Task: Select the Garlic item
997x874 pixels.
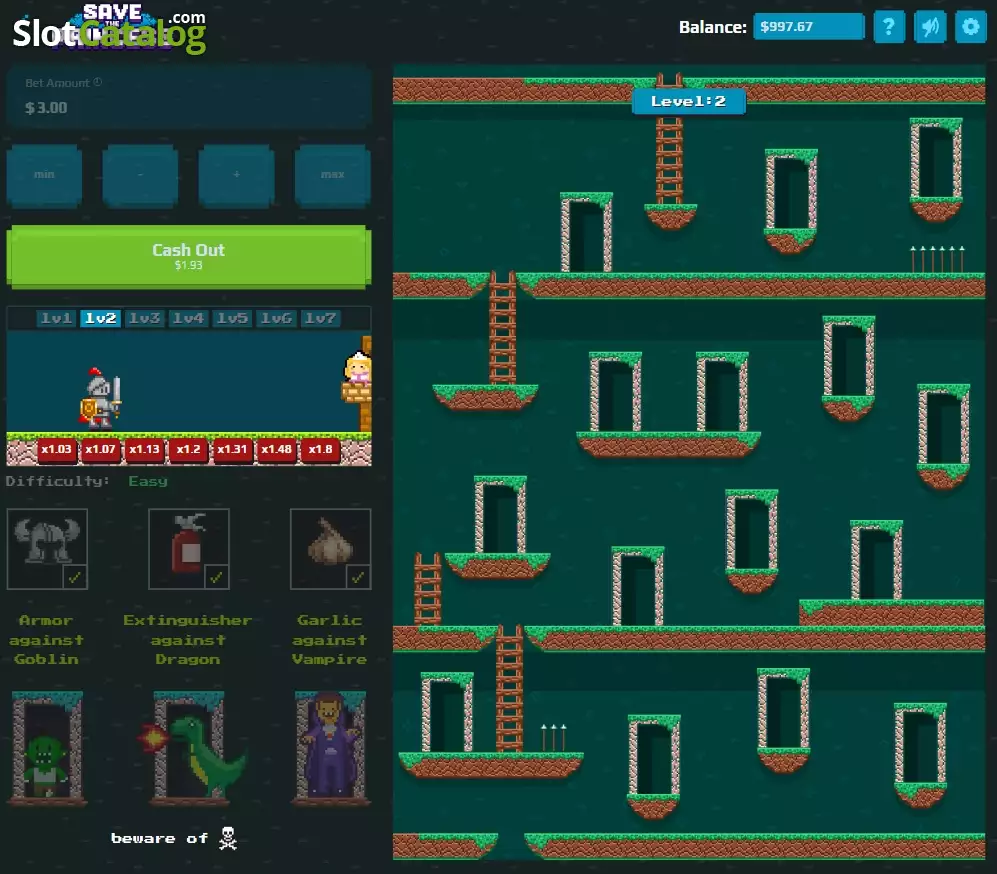Action: [331, 549]
